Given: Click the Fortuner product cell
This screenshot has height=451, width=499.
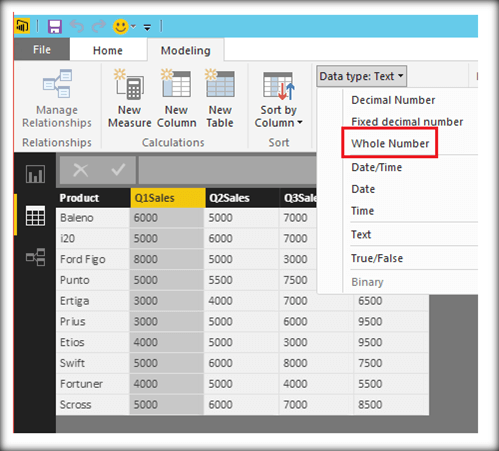Looking at the screenshot, I should coord(93,384).
